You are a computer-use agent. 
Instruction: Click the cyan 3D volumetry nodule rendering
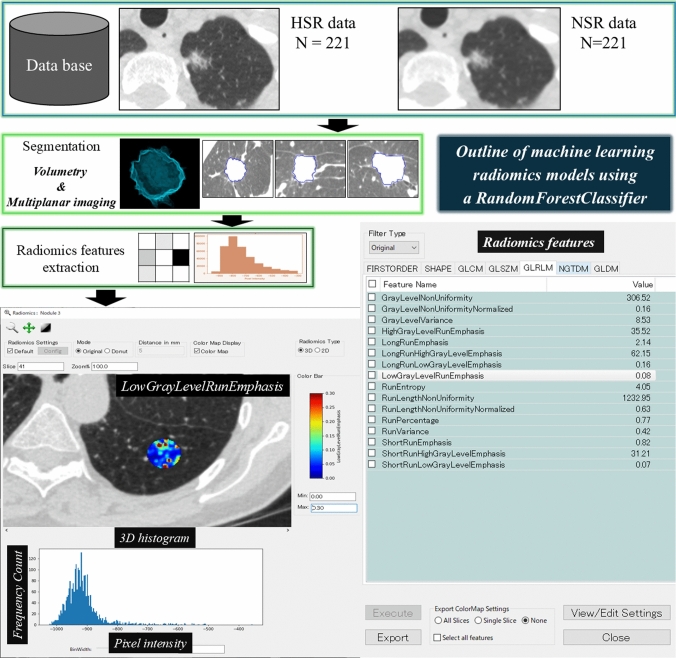click(x=158, y=175)
